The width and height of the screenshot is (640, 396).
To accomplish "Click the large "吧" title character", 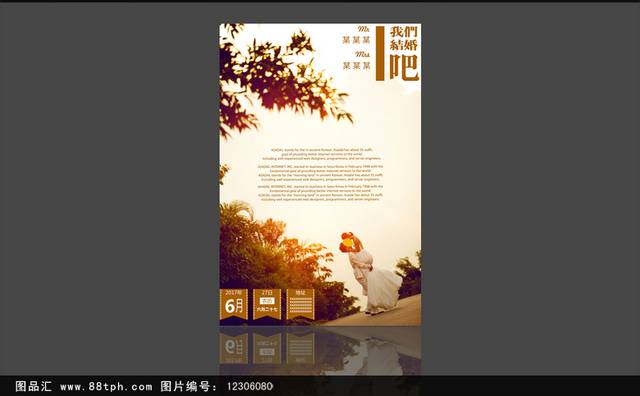I will (404, 68).
